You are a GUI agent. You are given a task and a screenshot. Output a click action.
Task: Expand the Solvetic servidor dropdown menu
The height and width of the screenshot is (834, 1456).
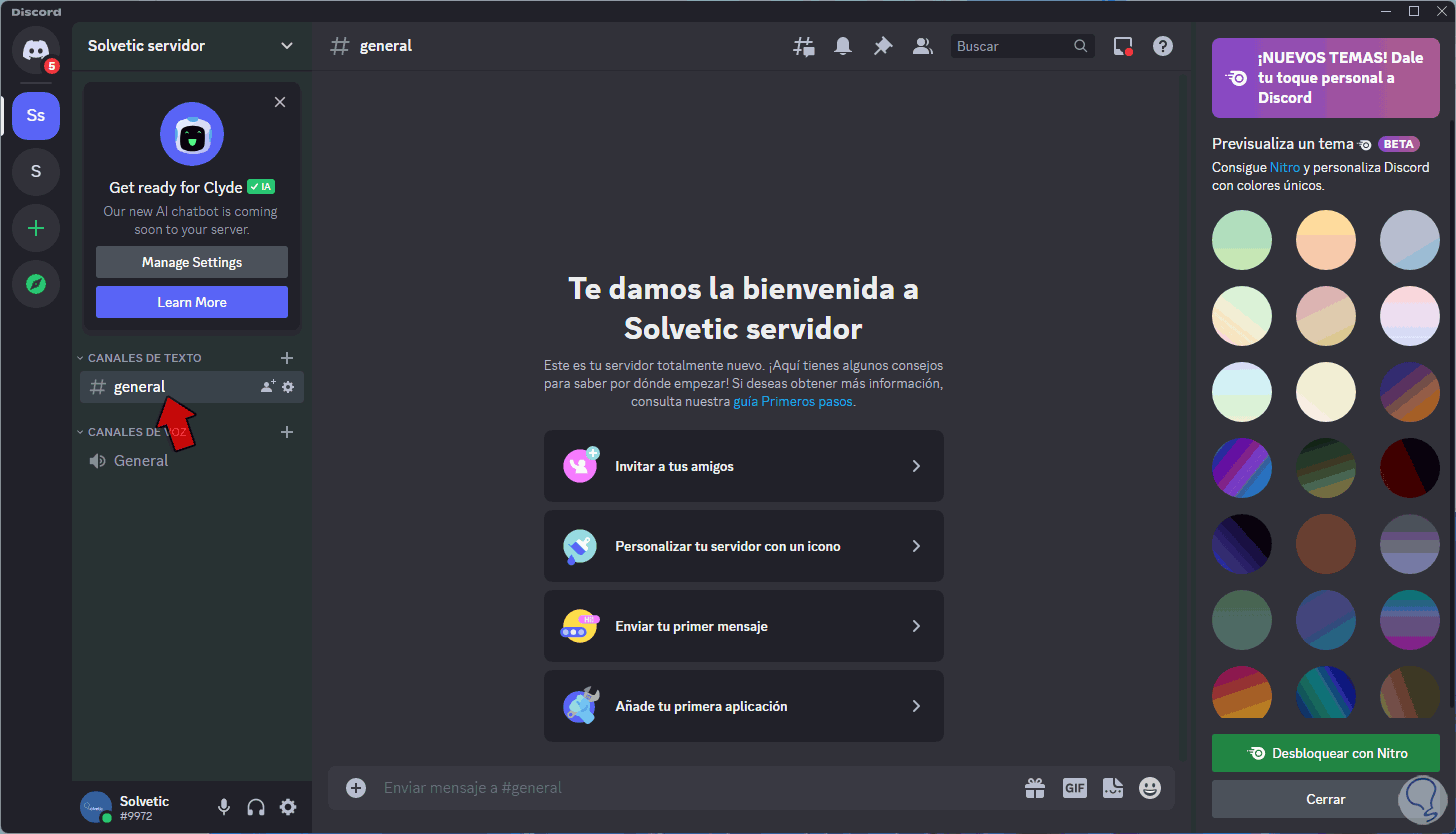point(287,46)
